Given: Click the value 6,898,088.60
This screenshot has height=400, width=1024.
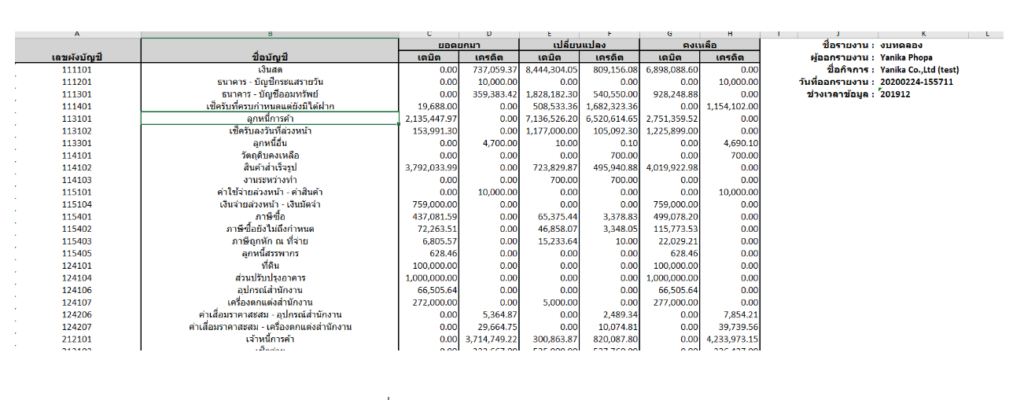Looking at the screenshot, I should [671, 69].
